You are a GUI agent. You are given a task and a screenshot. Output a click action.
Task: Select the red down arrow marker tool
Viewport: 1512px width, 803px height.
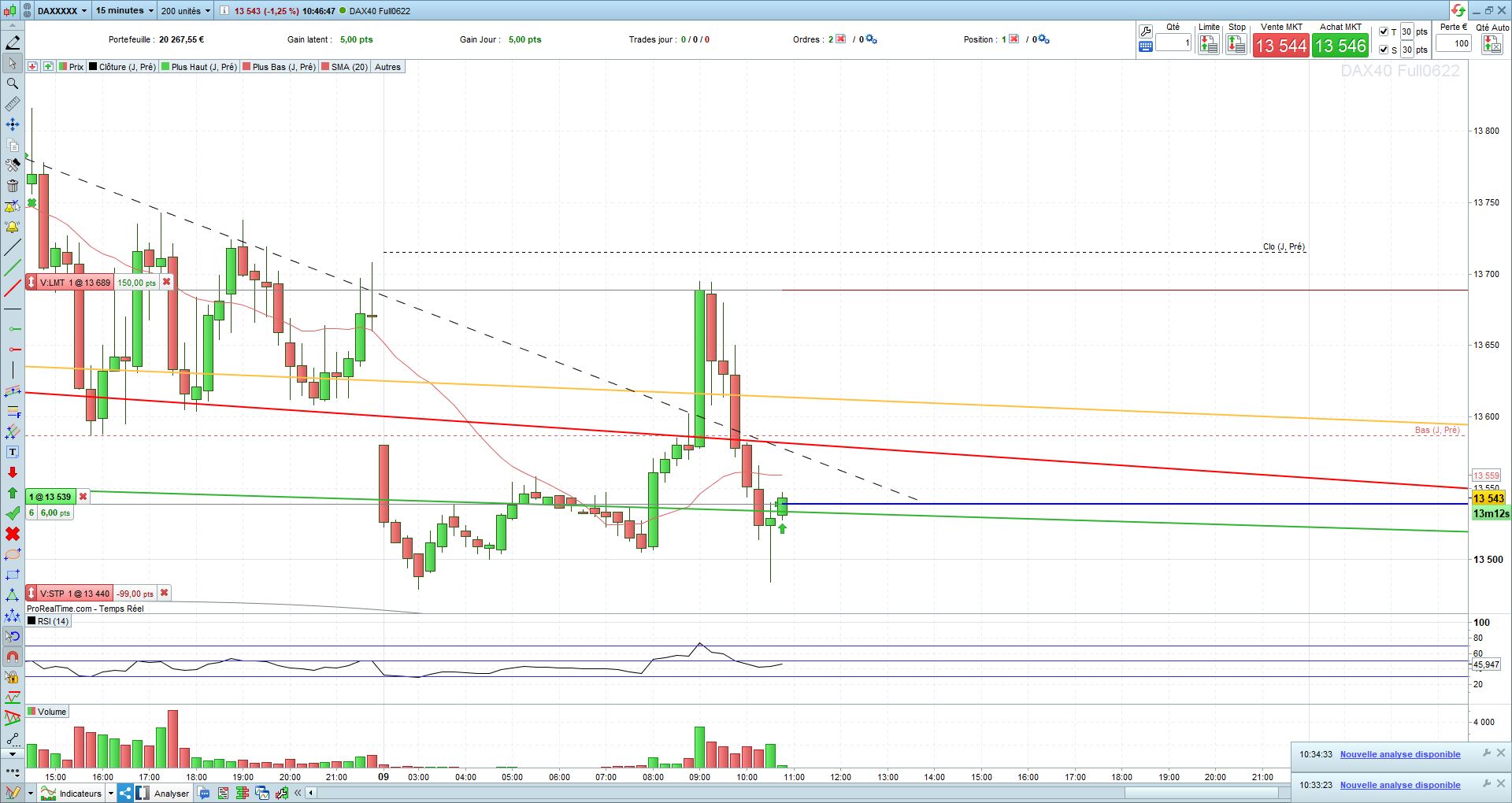click(13, 472)
